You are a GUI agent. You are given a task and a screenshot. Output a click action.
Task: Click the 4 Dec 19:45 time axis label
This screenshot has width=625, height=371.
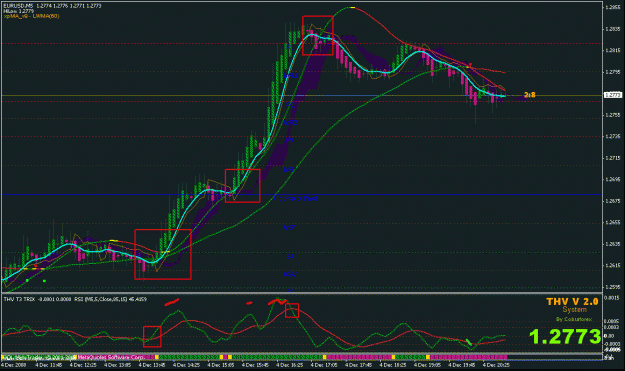coord(462,365)
